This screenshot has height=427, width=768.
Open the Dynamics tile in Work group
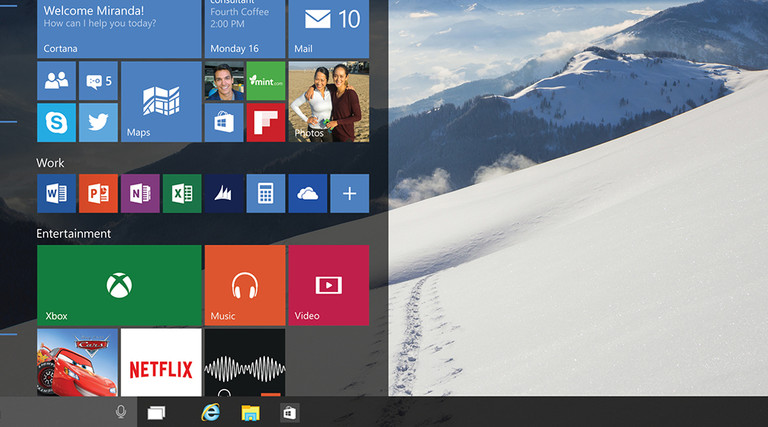click(x=224, y=193)
